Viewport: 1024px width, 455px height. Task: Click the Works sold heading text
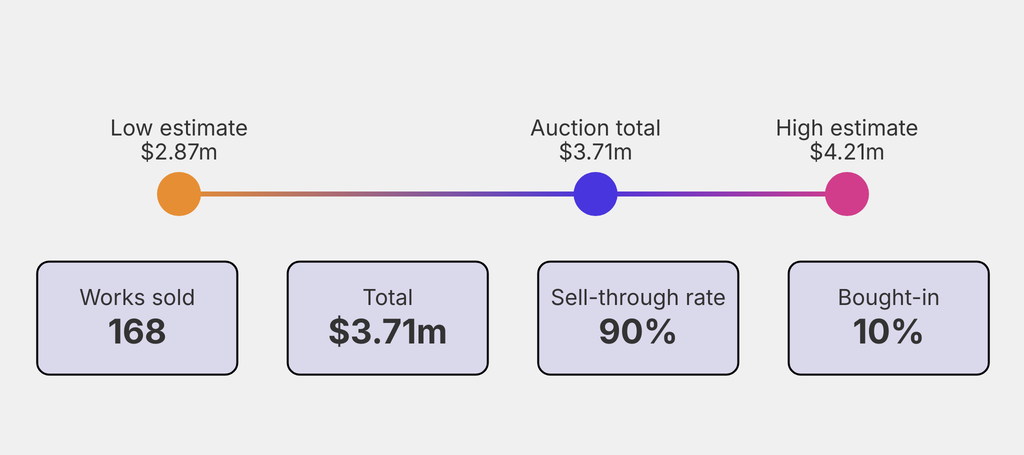coord(137,298)
